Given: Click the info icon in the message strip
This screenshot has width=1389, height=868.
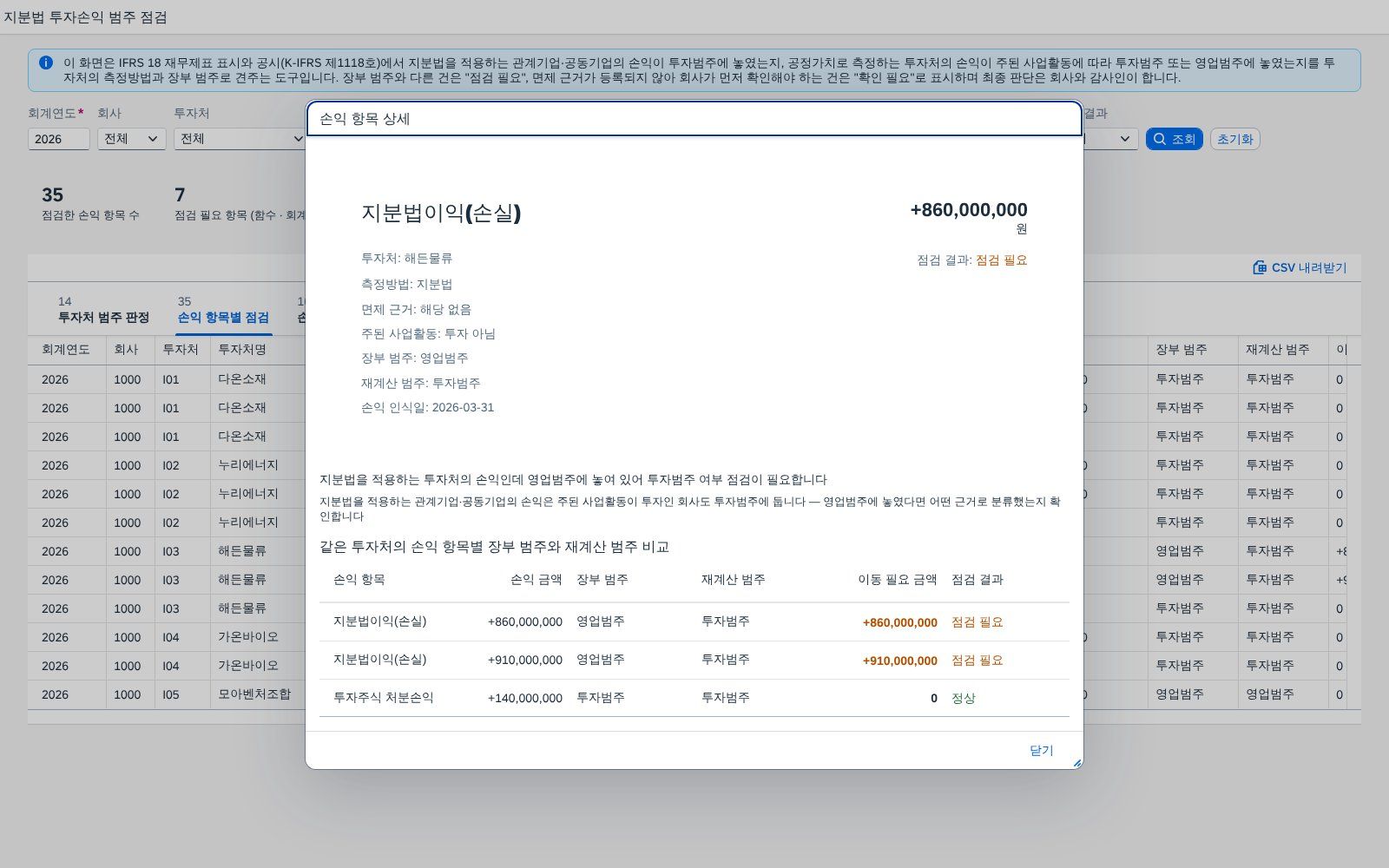Looking at the screenshot, I should click(x=46, y=62).
